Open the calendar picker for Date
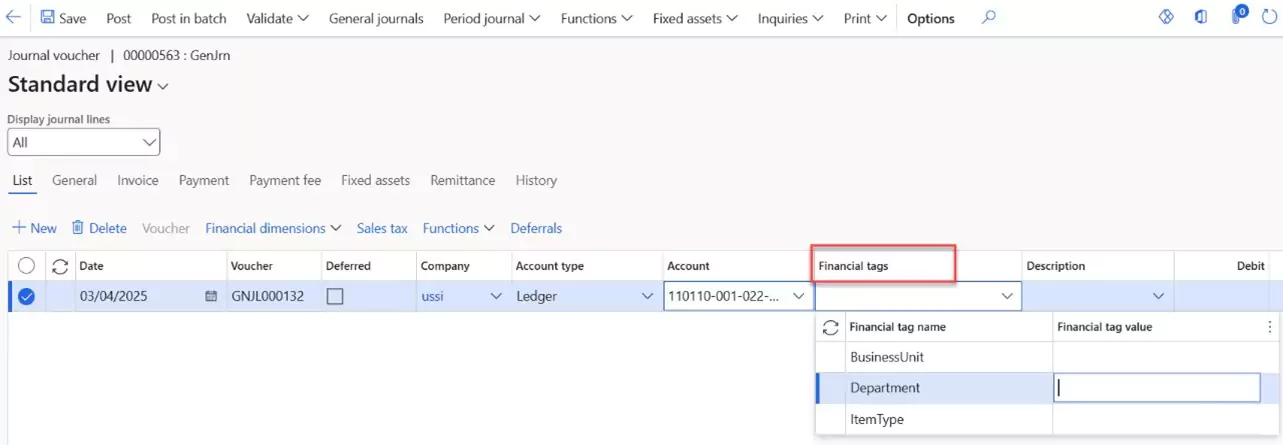 [211, 297]
